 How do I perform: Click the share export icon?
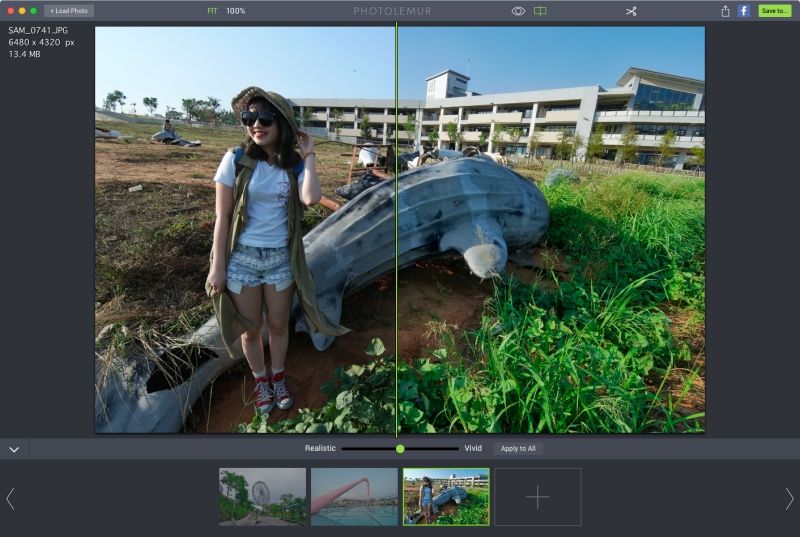[x=725, y=11]
